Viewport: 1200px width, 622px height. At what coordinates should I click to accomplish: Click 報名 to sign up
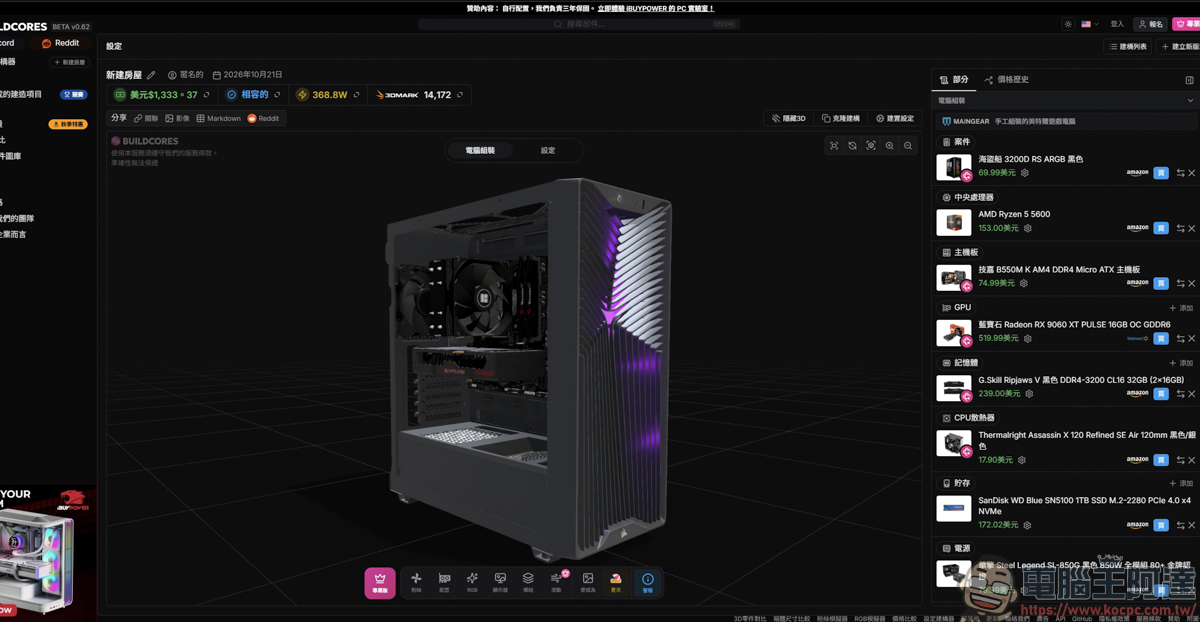pos(1151,24)
